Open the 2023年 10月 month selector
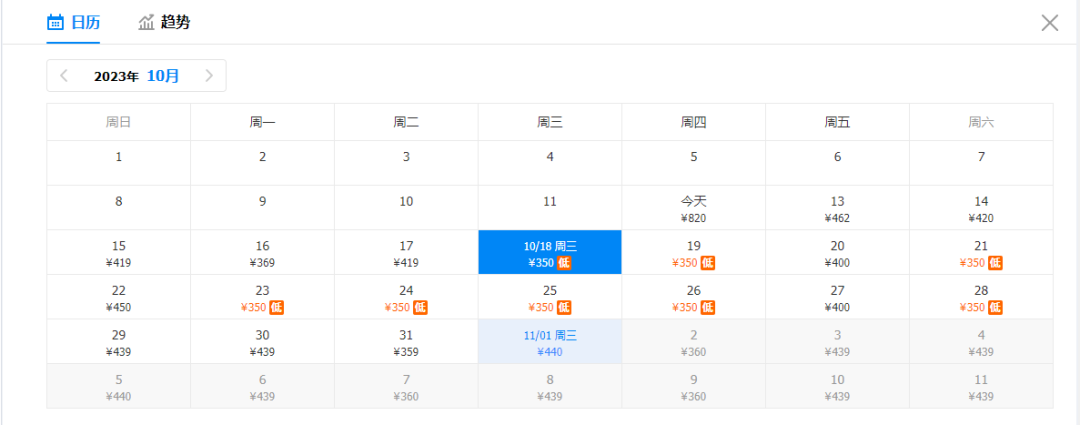1080x425 pixels. click(x=136, y=76)
